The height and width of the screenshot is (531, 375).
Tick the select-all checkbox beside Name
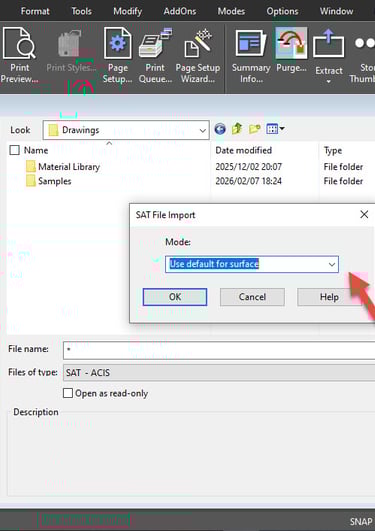click(x=15, y=150)
